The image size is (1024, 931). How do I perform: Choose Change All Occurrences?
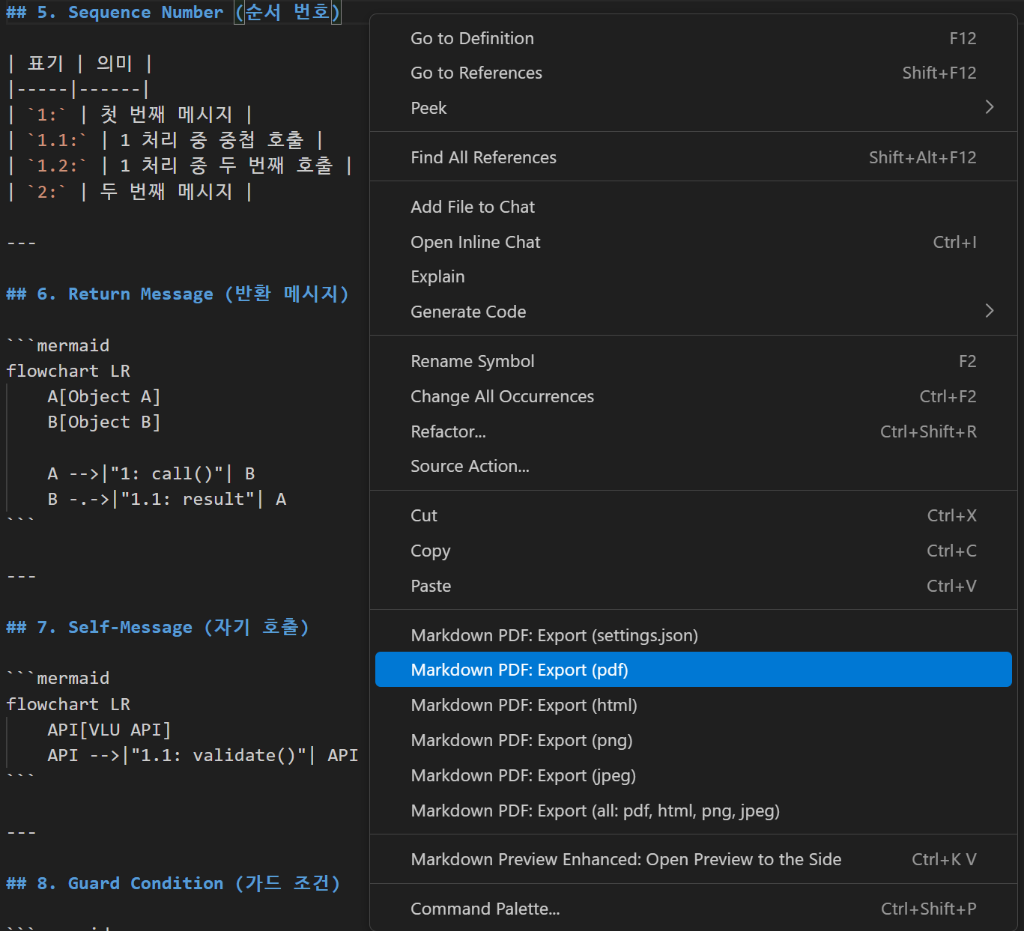[501, 396]
